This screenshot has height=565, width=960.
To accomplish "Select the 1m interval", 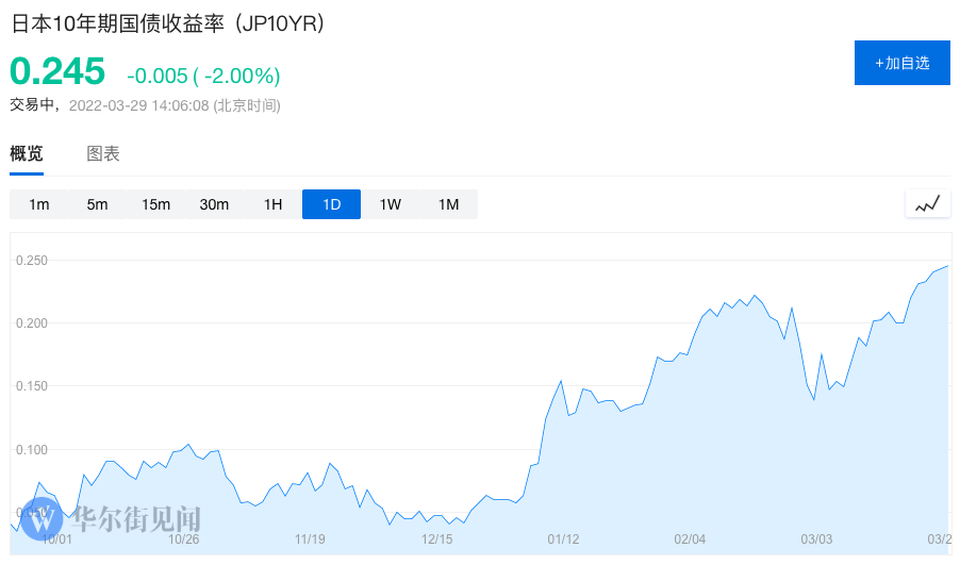I will [x=39, y=204].
